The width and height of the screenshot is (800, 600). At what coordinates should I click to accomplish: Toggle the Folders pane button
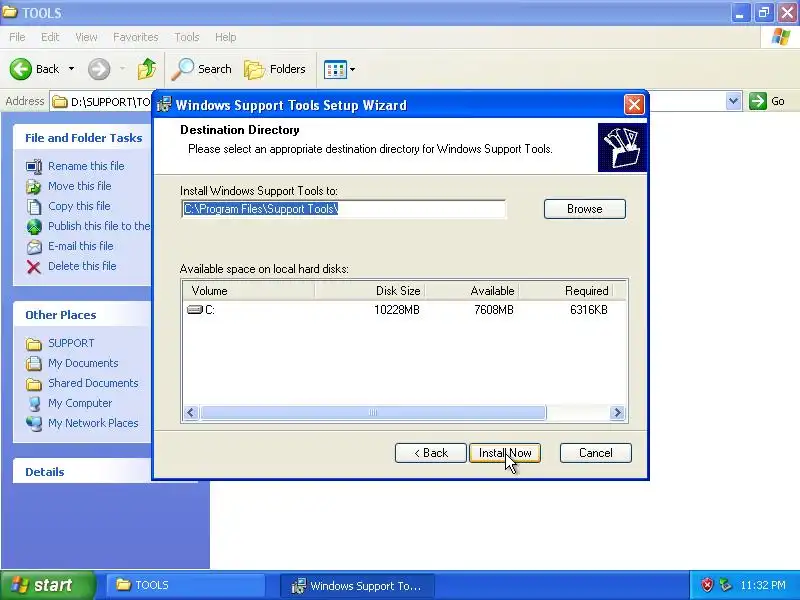(x=274, y=69)
